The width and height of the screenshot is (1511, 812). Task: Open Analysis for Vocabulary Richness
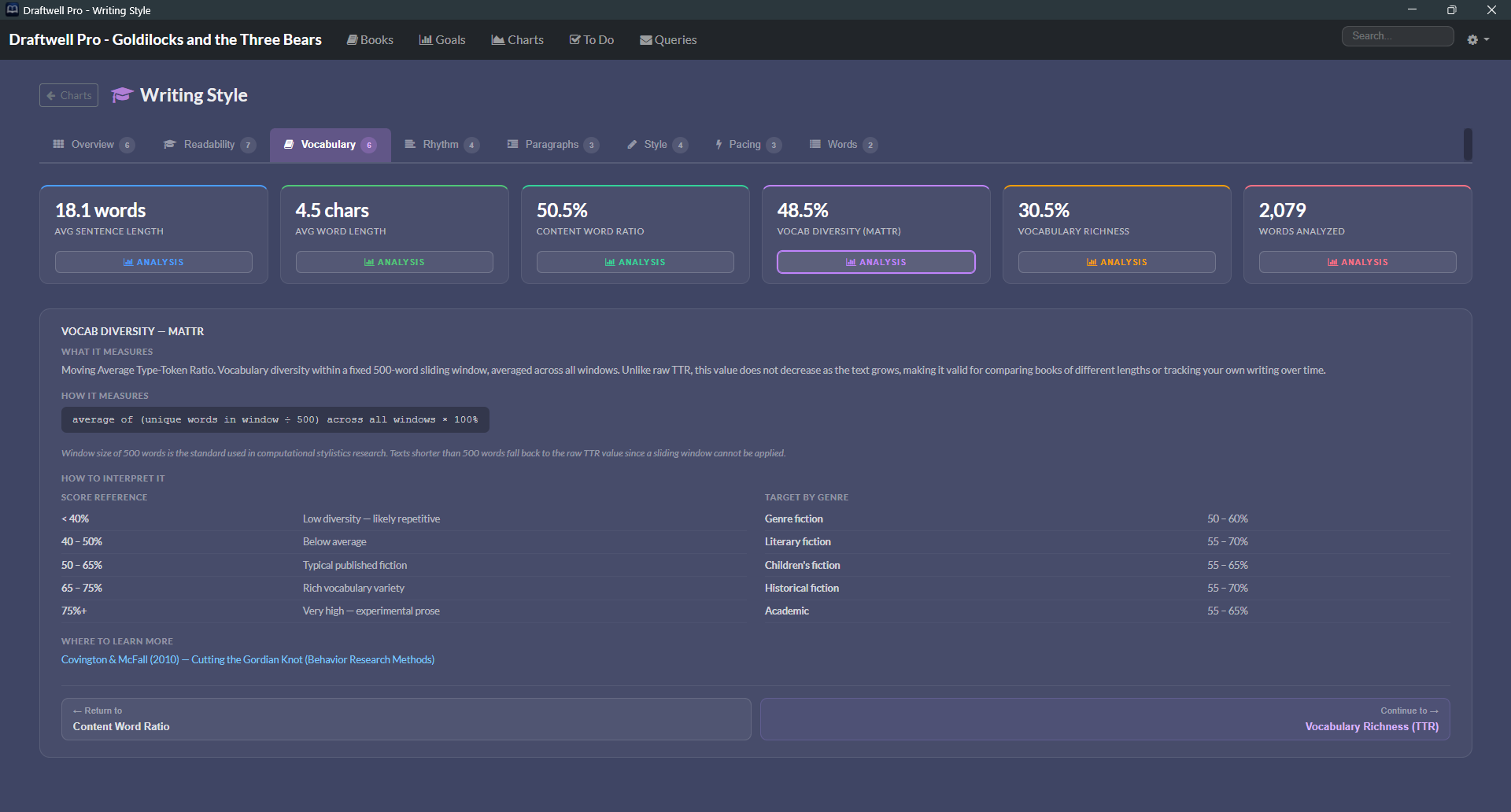click(1117, 262)
